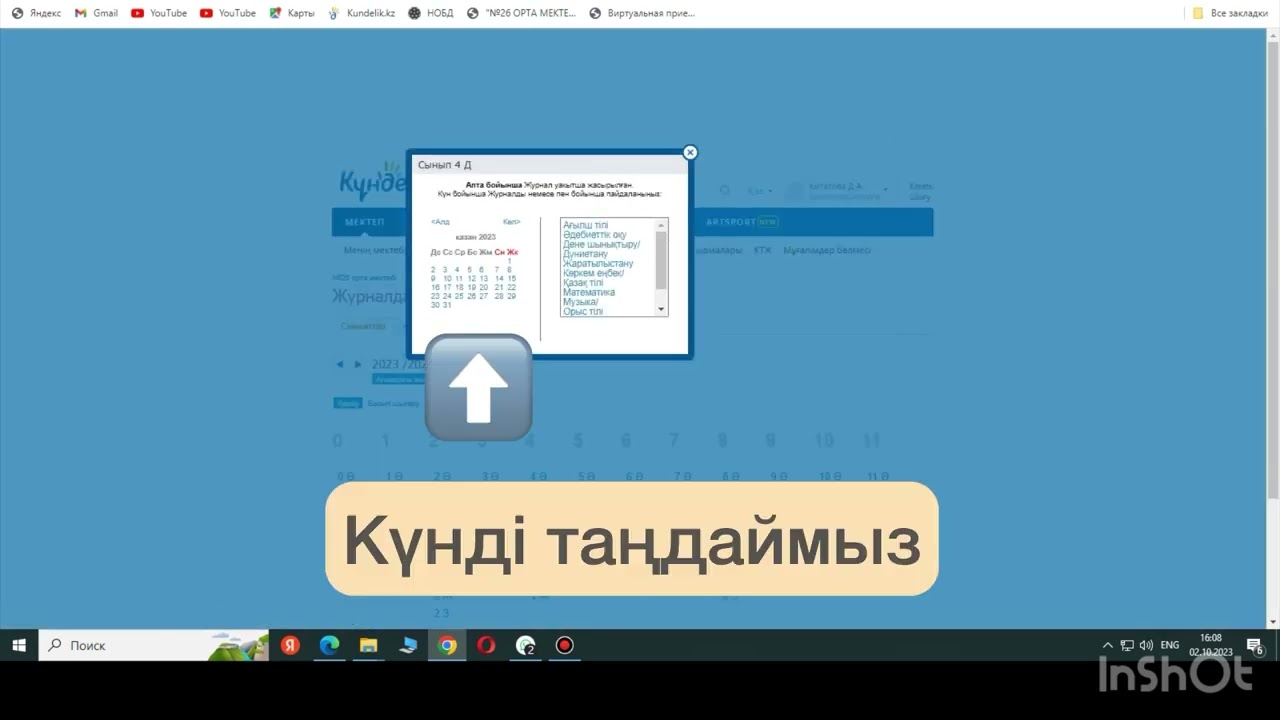The height and width of the screenshot is (720, 1280).
Task: Click the Поиск taskbar search box
Action: point(153,645)
